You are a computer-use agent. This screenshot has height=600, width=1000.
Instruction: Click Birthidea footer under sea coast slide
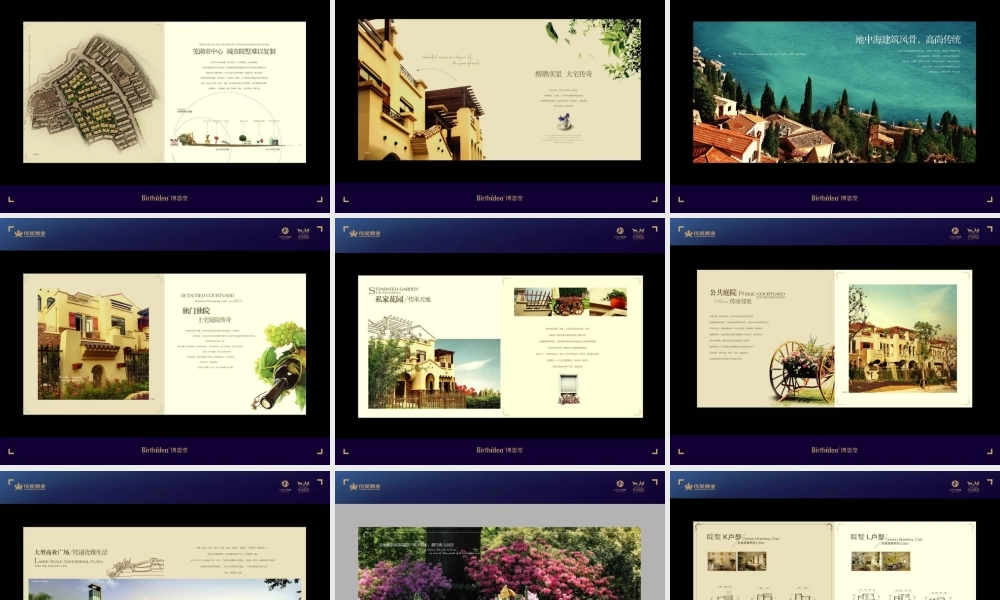(x=834, y=198)
